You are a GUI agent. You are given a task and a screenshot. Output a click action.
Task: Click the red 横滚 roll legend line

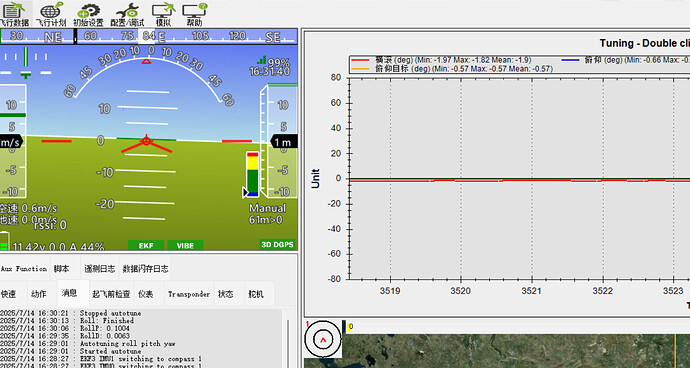click(360, 60)
